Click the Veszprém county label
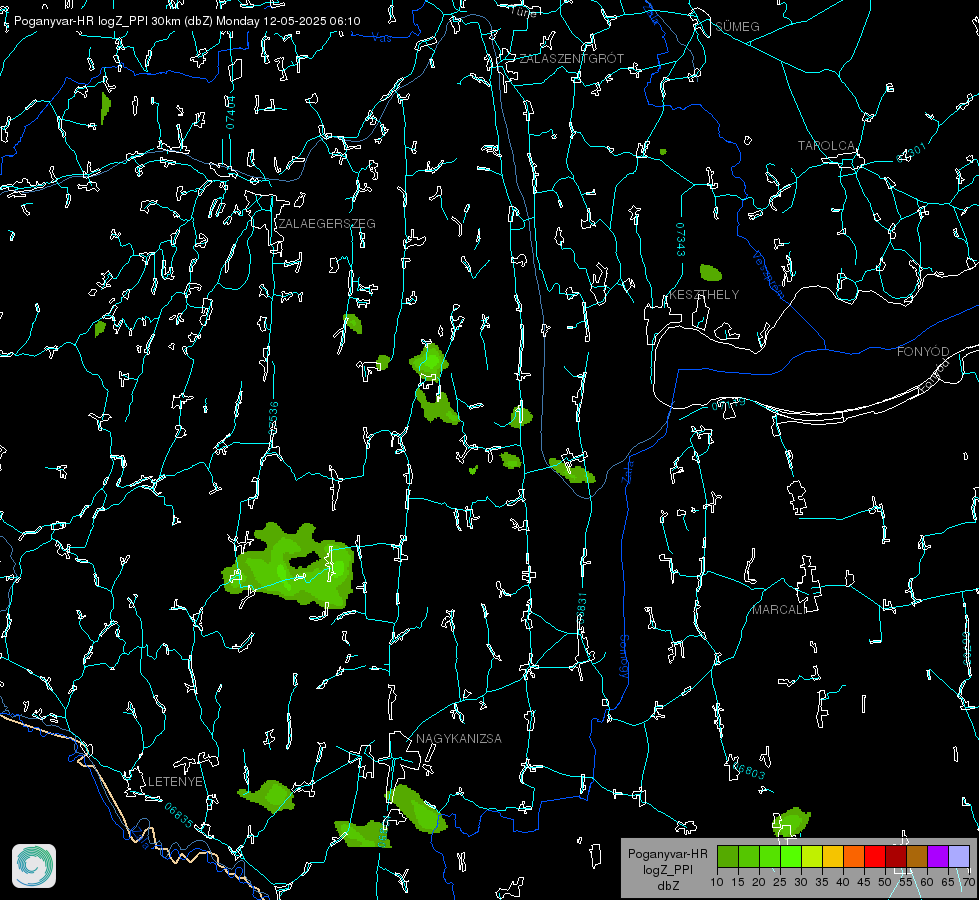This screenshot has height=900, width=979. pos(768,275)
